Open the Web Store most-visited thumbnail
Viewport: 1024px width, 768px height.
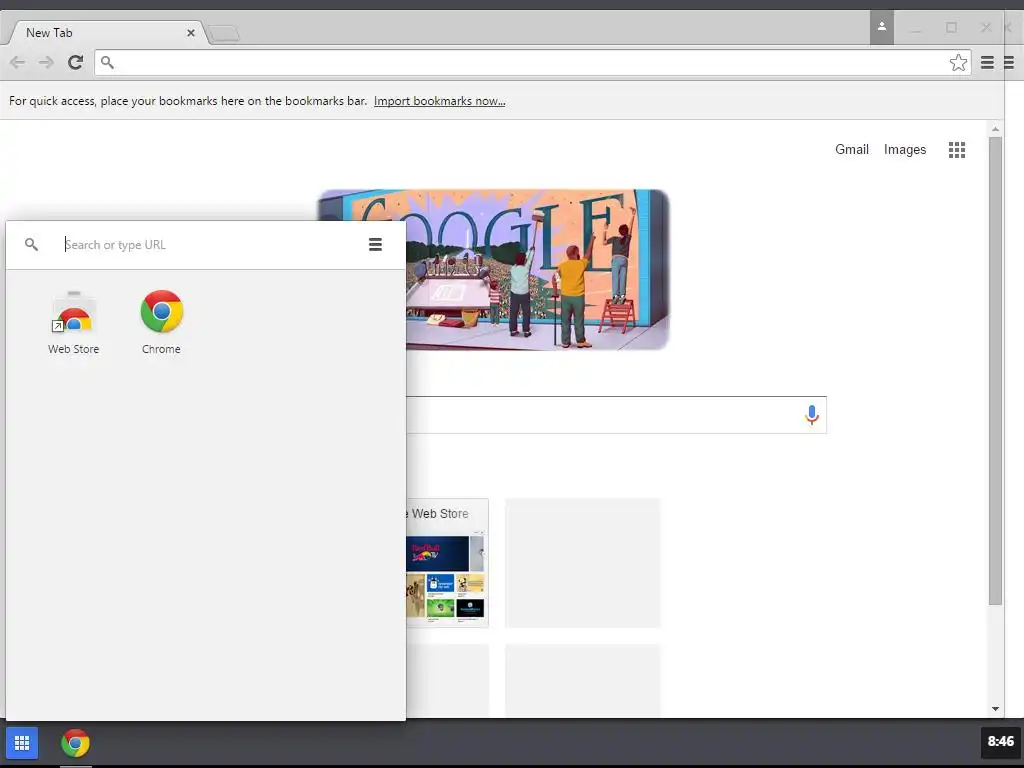click(447, 563)
